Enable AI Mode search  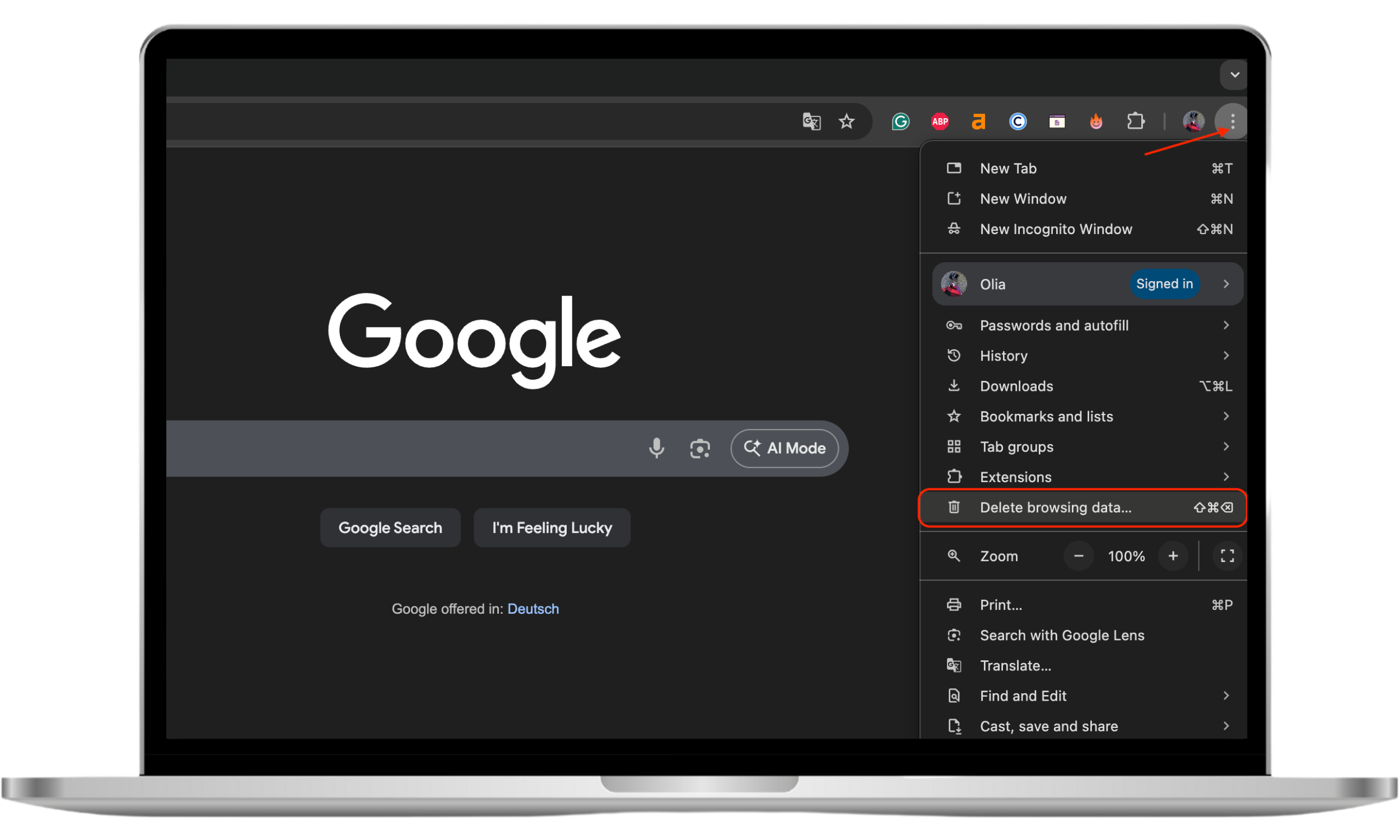click(x=785, y=448)
